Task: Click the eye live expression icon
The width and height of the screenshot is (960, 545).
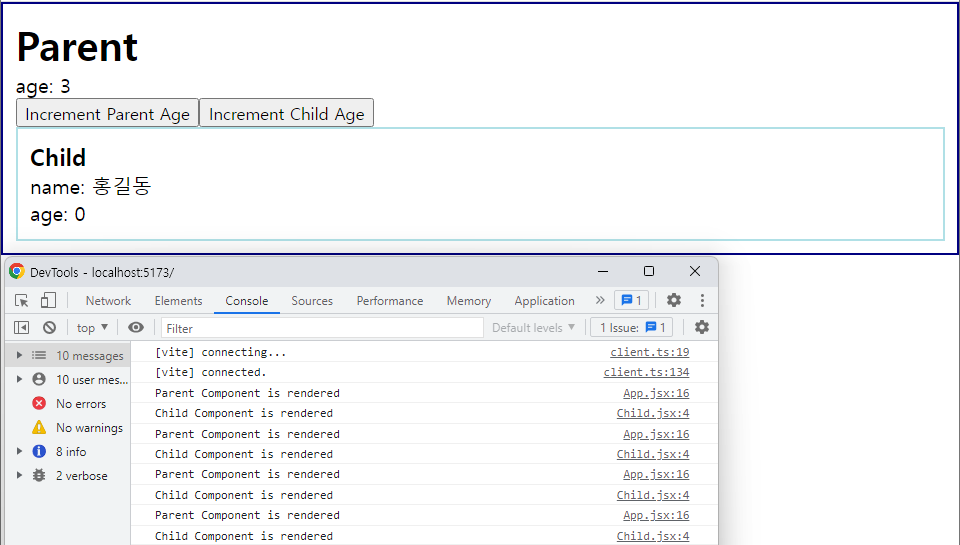Action: coord(136,328)
